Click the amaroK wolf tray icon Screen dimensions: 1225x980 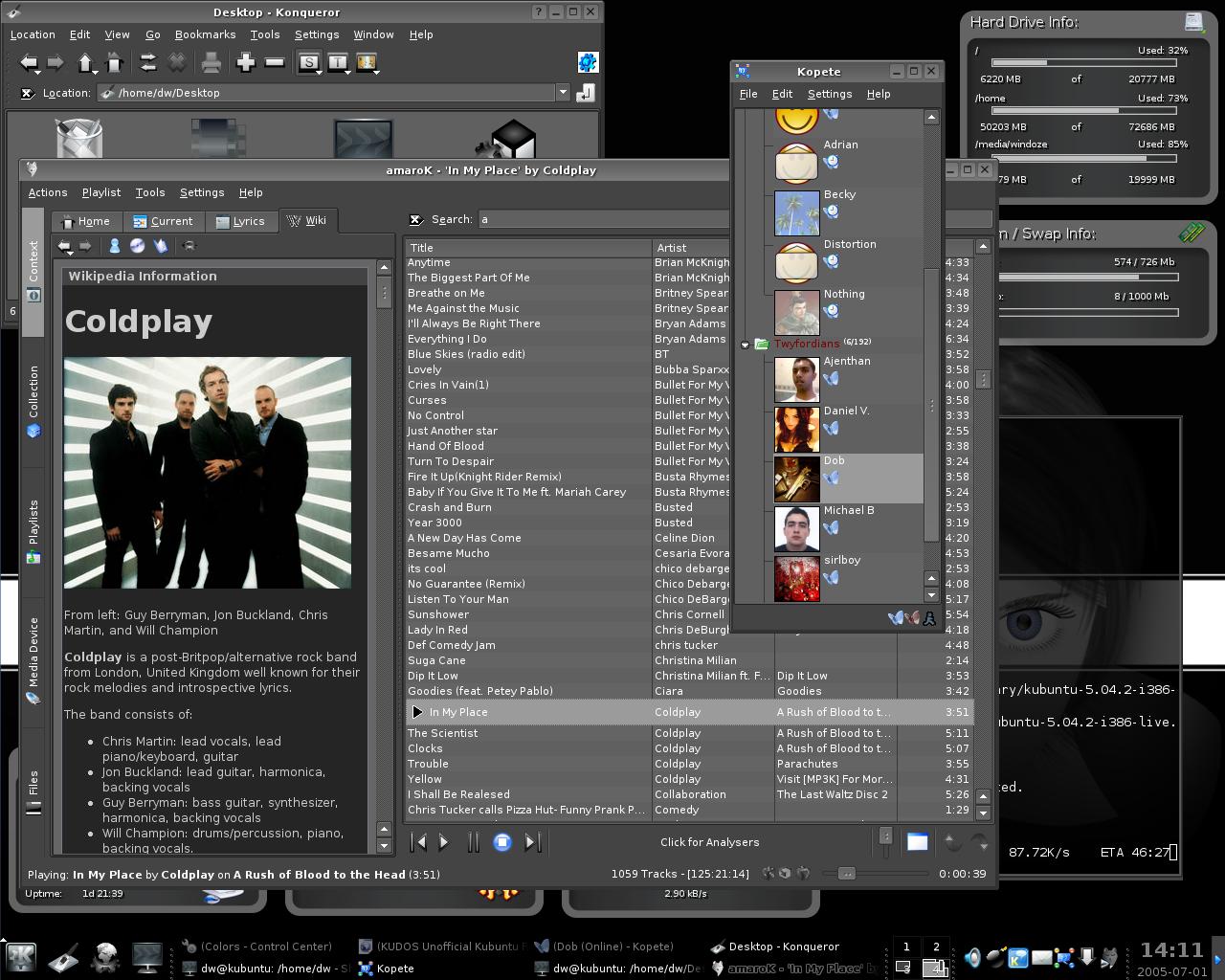pyautogui.click(x=1109, y=957)
